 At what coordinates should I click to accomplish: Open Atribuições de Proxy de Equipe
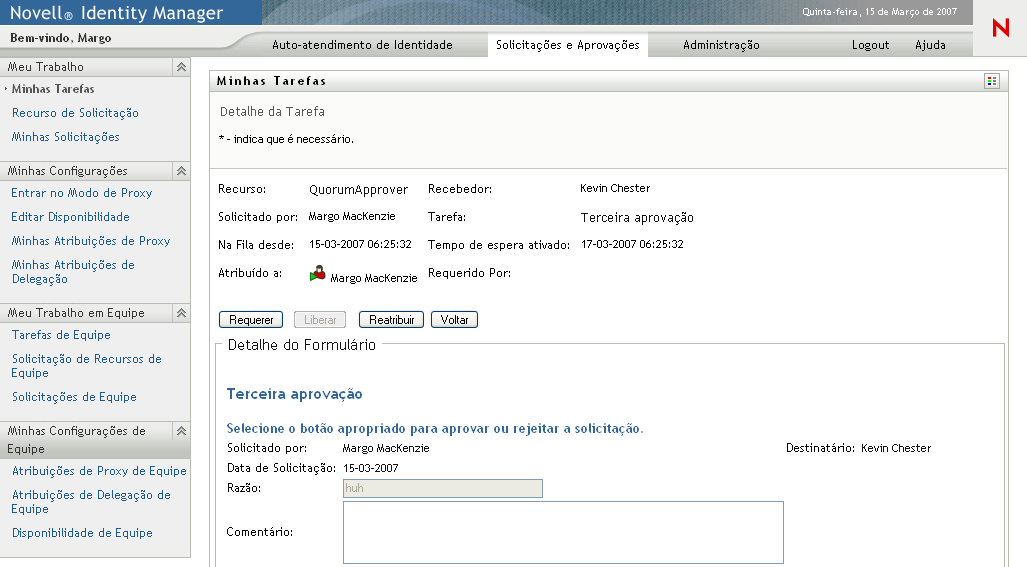[x=99, y=471]
